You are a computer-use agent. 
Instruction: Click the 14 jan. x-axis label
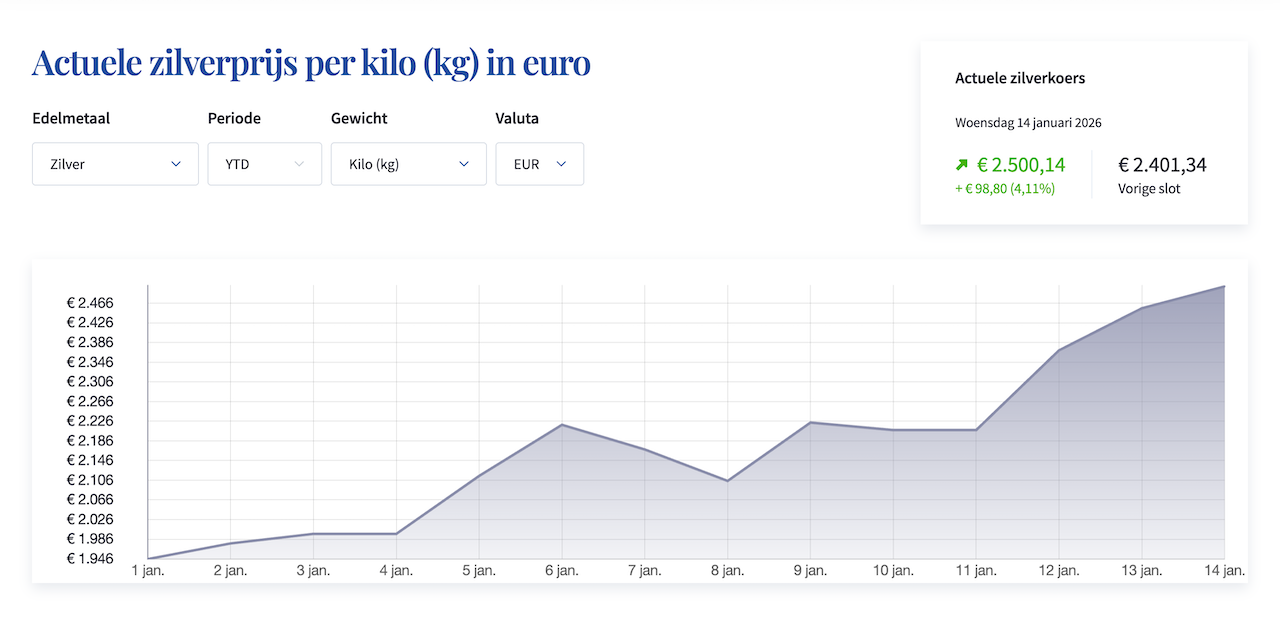coord(1224,571)
